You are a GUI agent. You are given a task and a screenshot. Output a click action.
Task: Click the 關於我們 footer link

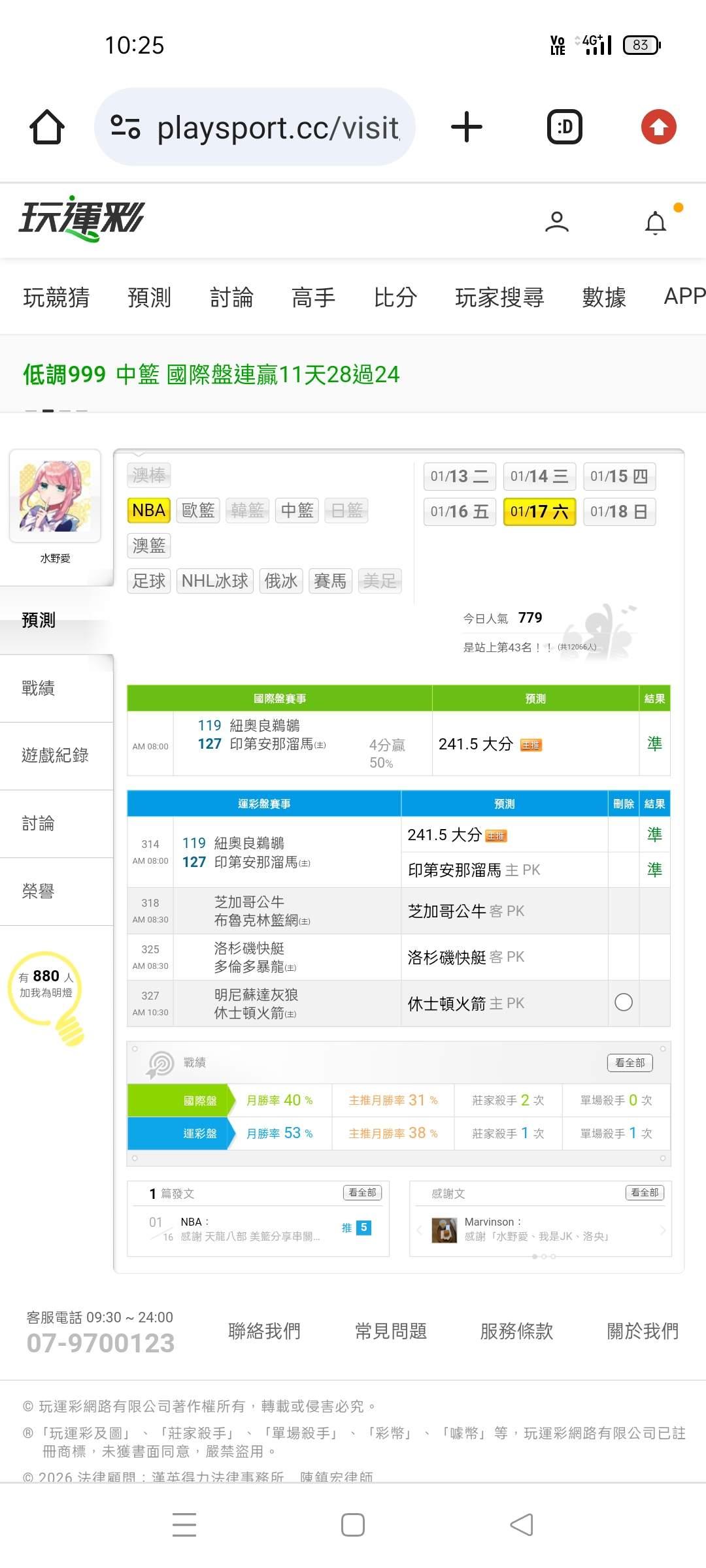click(643, 1331)
